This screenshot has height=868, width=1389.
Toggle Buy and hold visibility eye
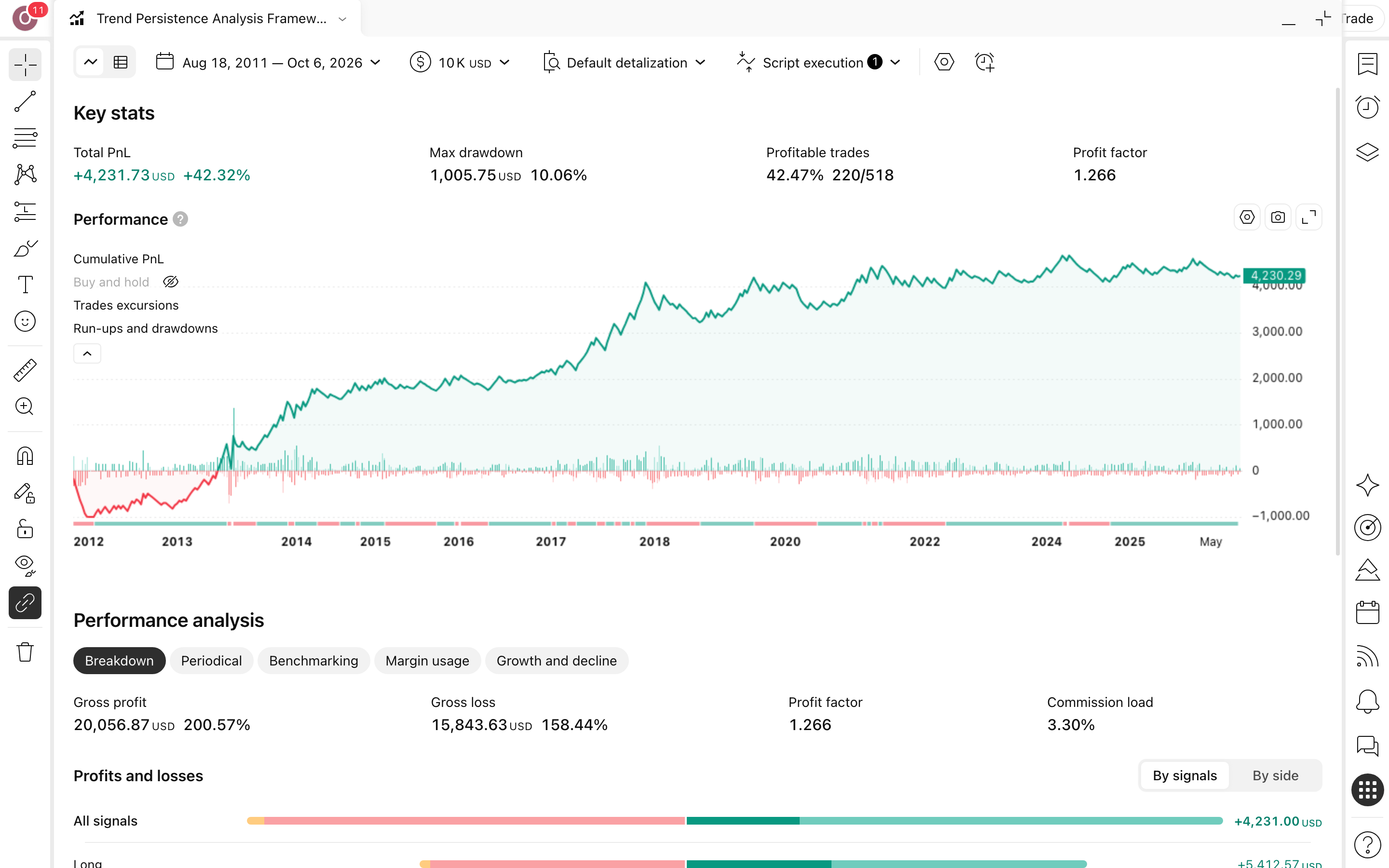170,282
